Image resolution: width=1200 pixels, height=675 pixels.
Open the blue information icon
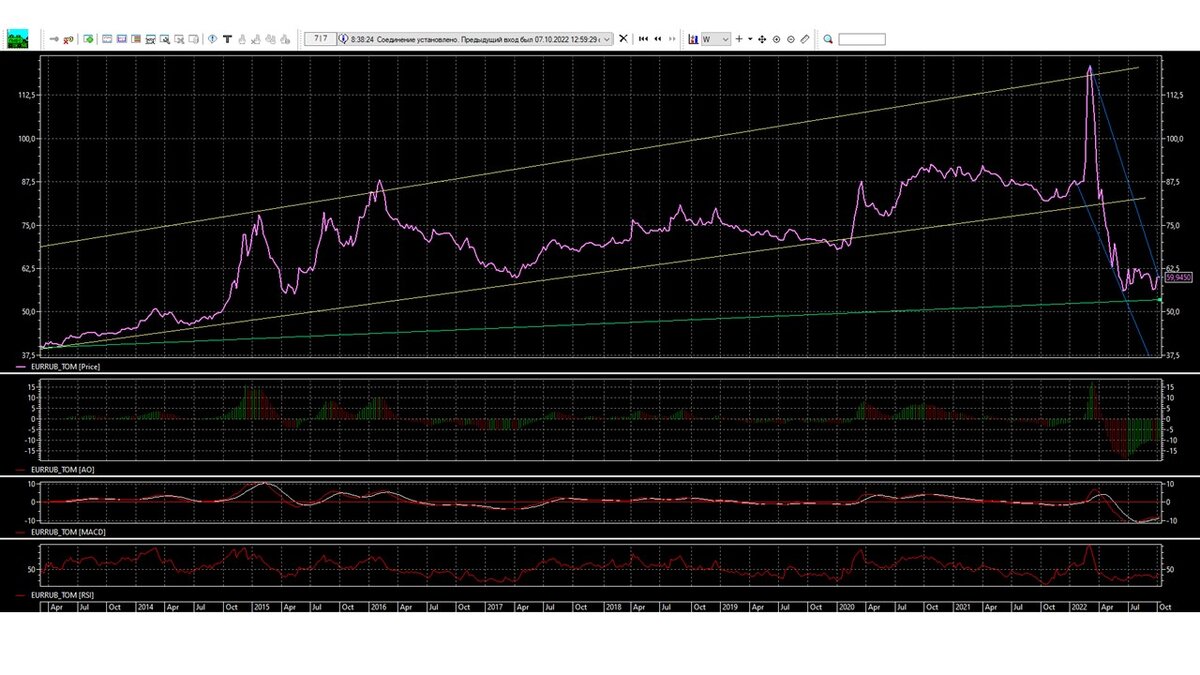click(212, 39)
